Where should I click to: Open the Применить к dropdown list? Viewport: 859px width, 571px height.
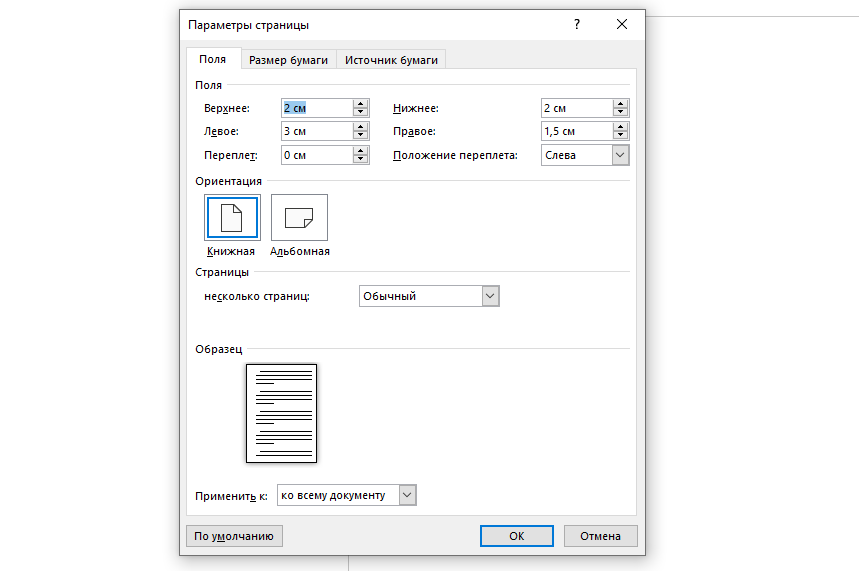coord(406,495)
